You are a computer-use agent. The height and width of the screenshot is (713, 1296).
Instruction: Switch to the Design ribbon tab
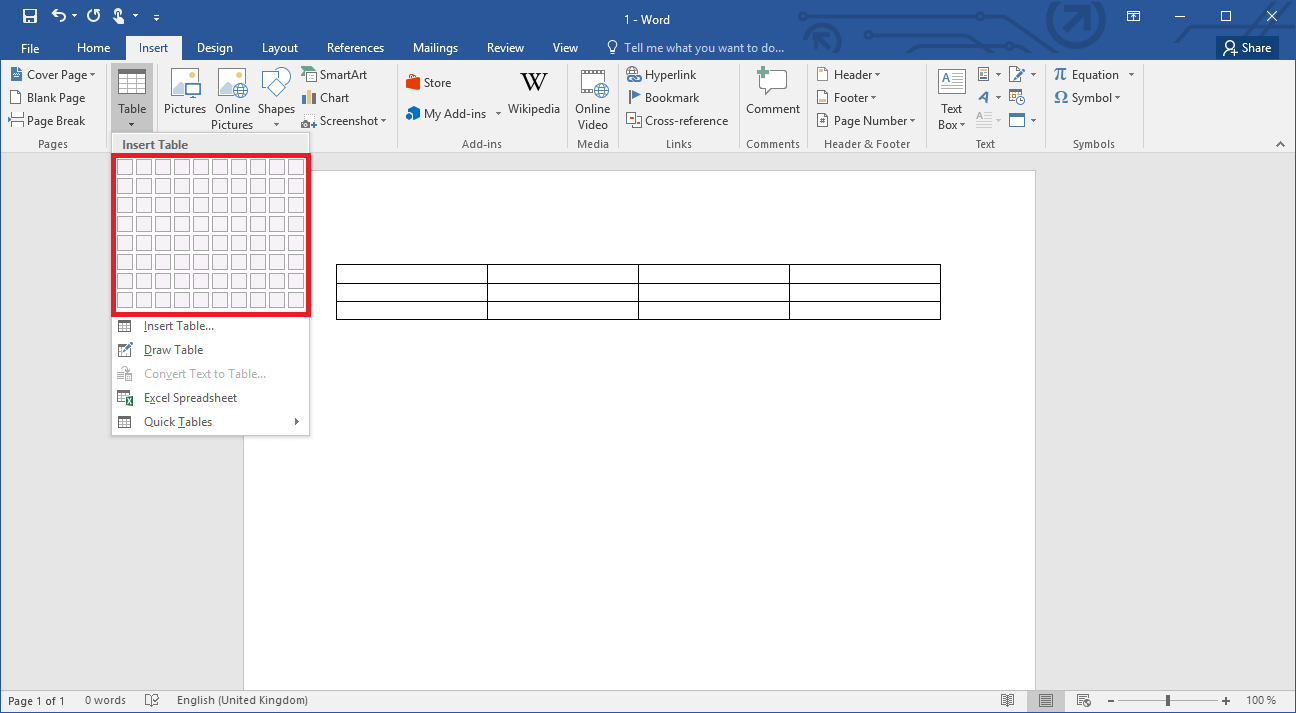(214, 47)
